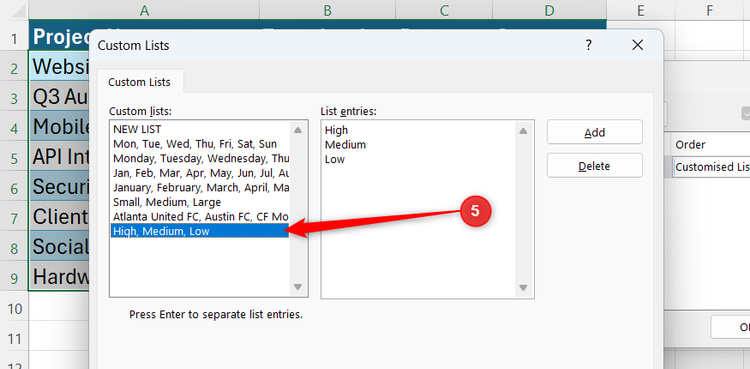Screen dimensions: 750x369
Task: Click cell A9 starting with Hardw
Action: 60,277
